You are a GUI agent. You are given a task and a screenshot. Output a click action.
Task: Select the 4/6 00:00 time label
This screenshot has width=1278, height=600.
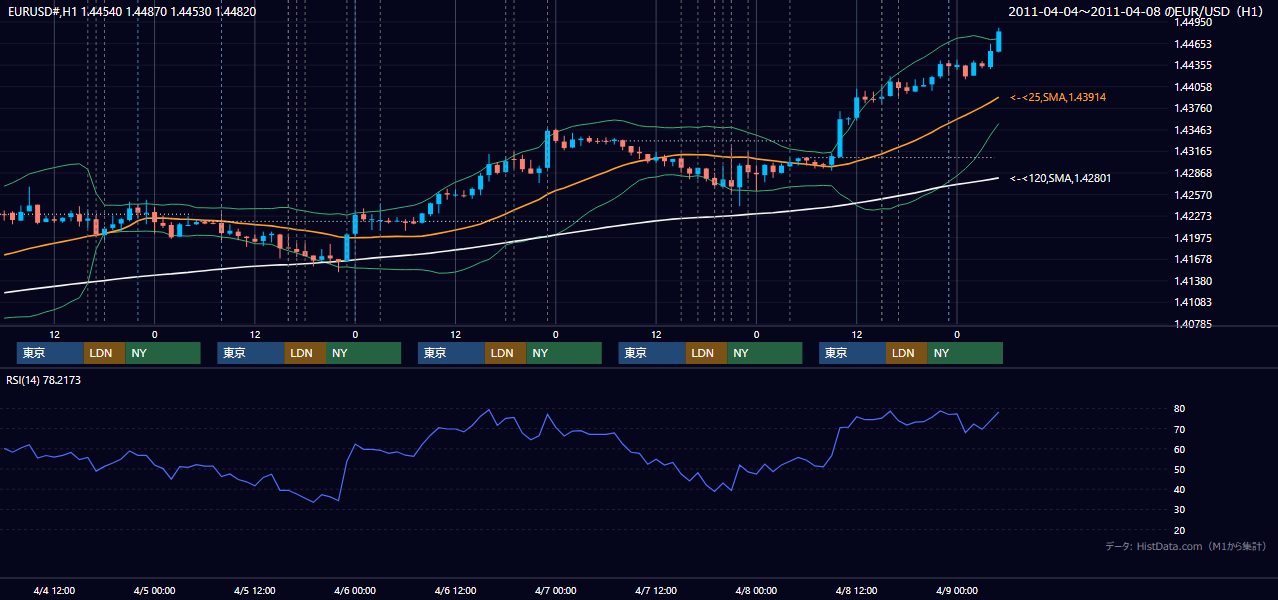pos(355,590)
